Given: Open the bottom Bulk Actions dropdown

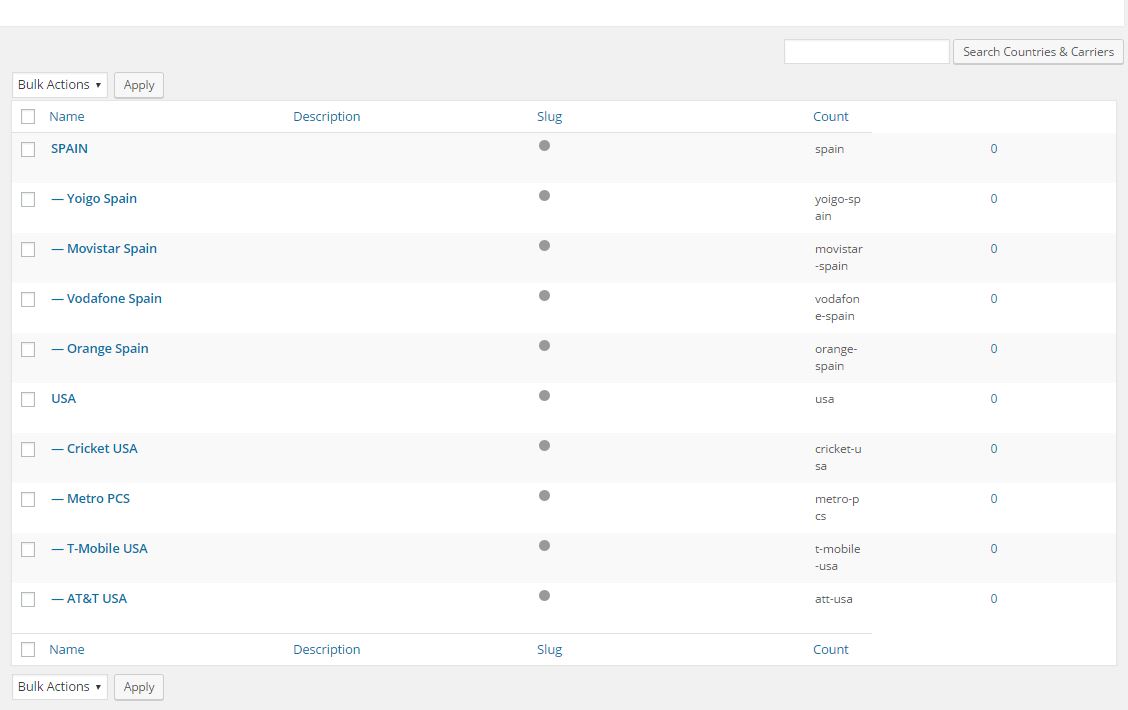Looking at the screenshot, I should 60,687.
